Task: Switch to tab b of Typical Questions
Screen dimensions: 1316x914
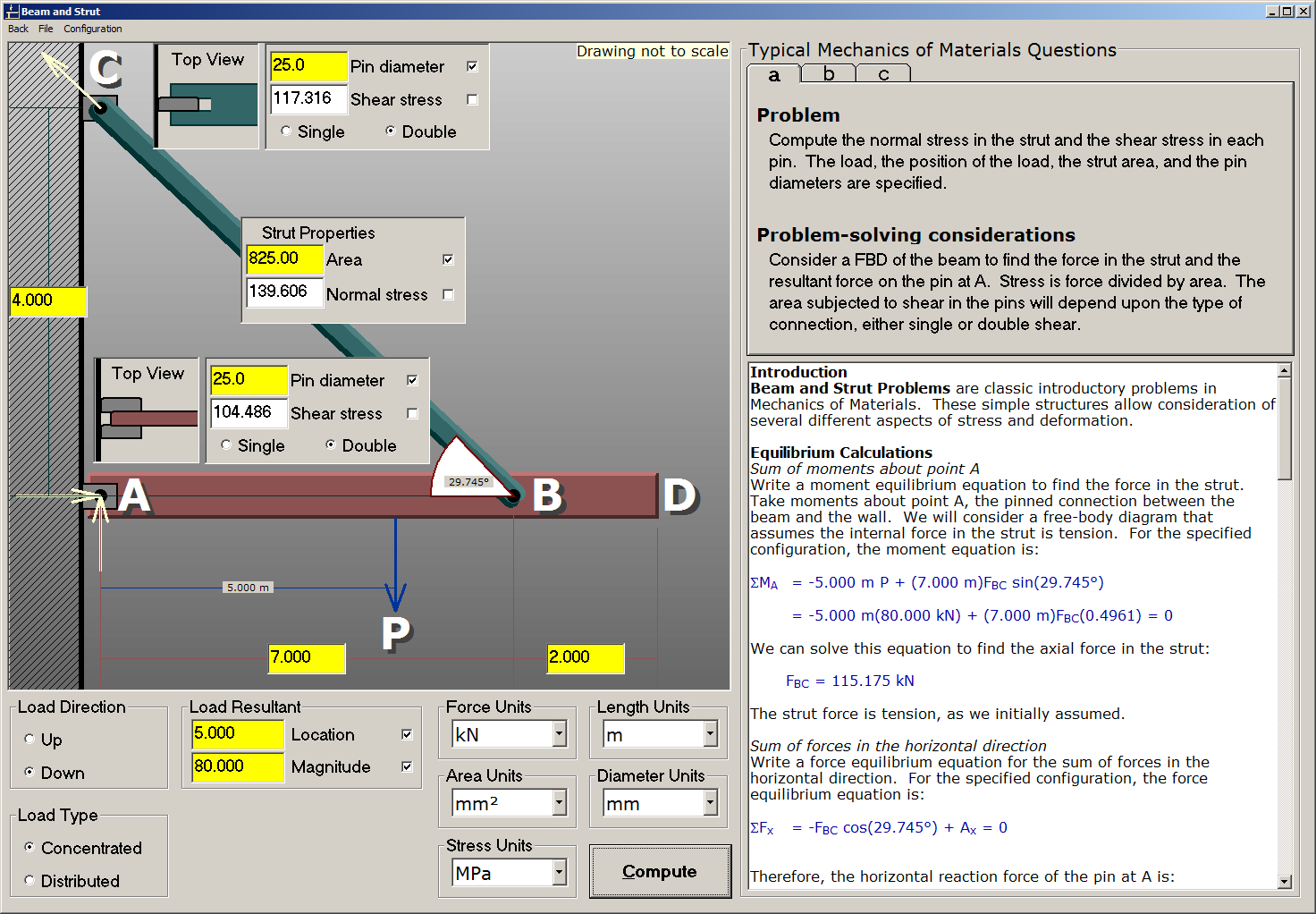Action: 827,74
